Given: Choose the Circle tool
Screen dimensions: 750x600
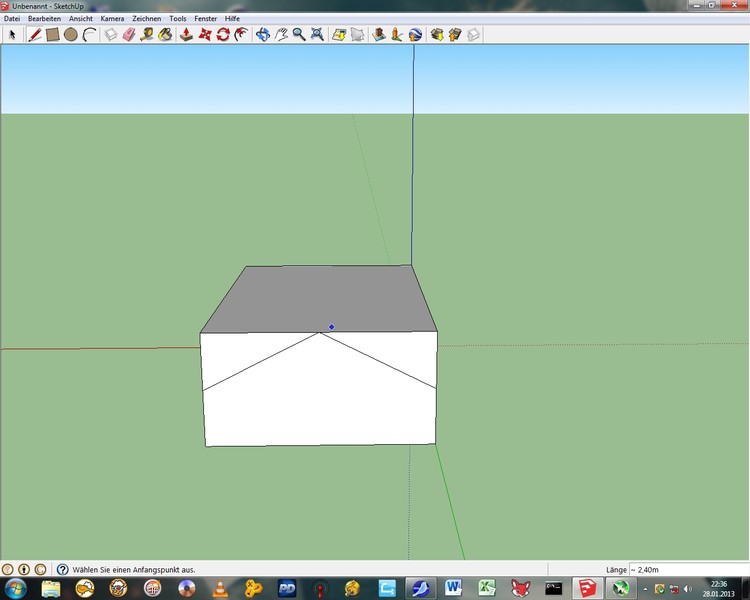Looking at the screenshot, I should [x=71, y=34].
